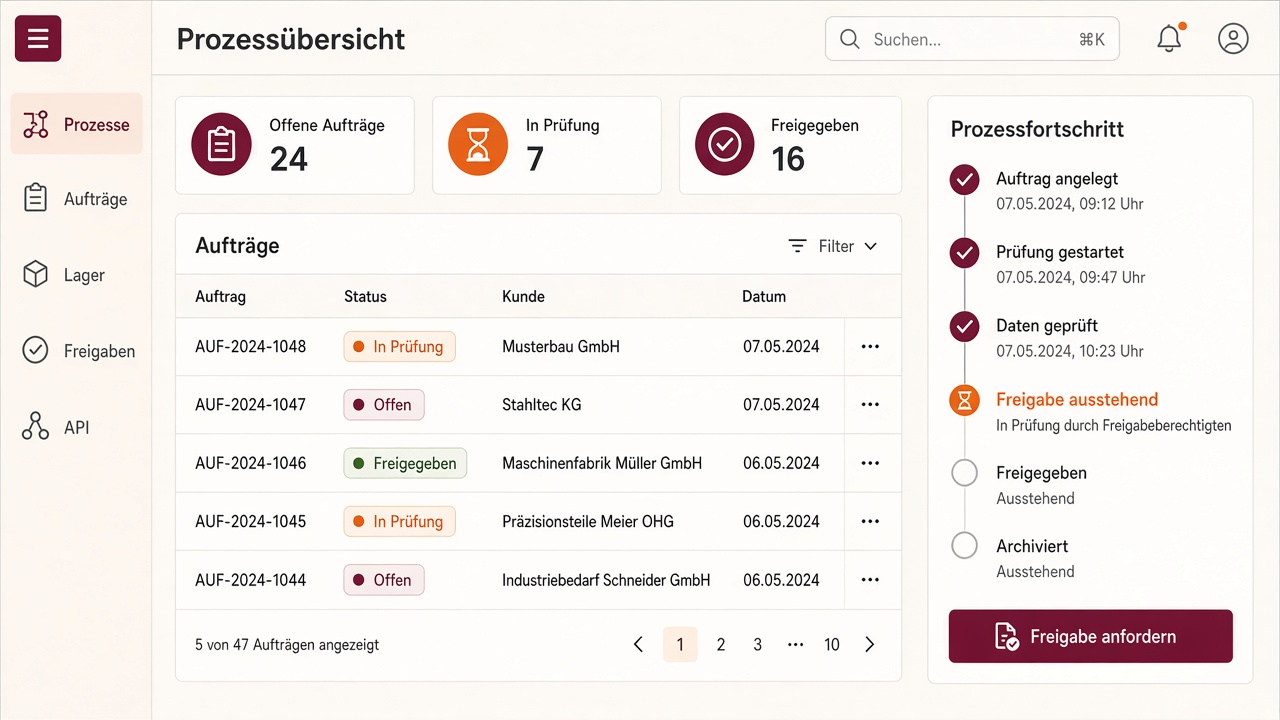Expand the pagination ellipsis

(x=795, y=645)
